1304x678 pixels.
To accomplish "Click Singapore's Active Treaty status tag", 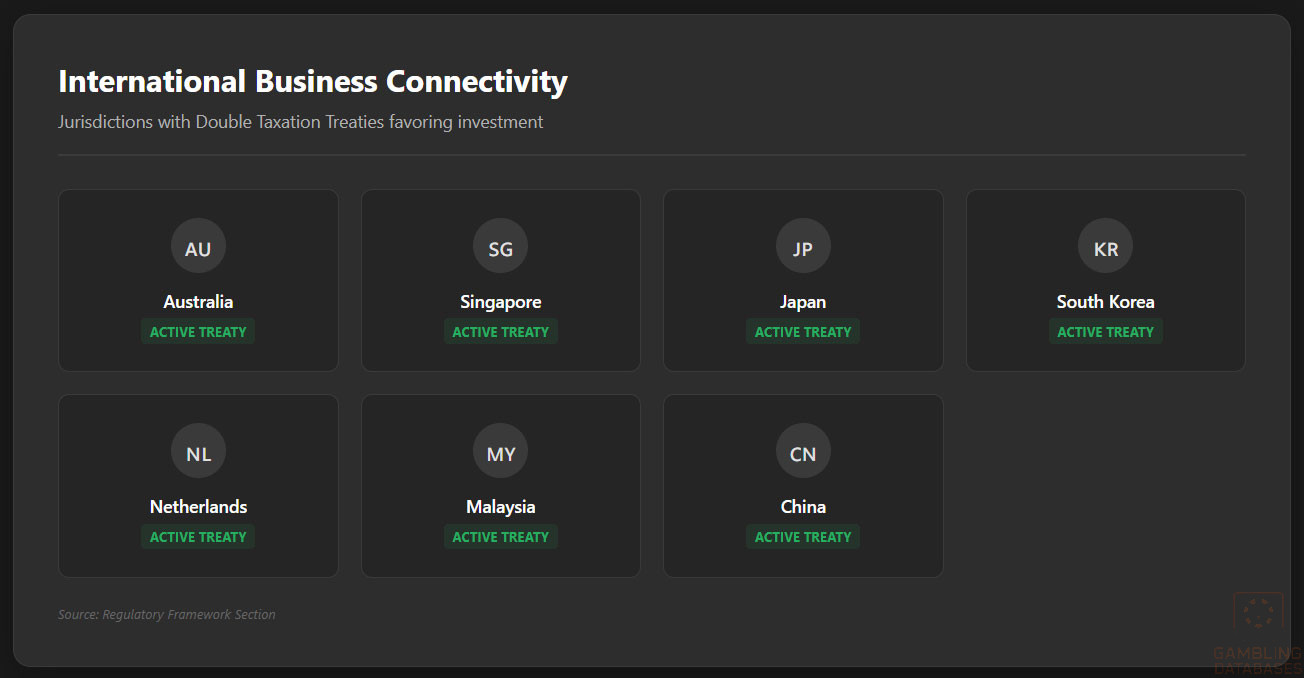I will [500, 332].
